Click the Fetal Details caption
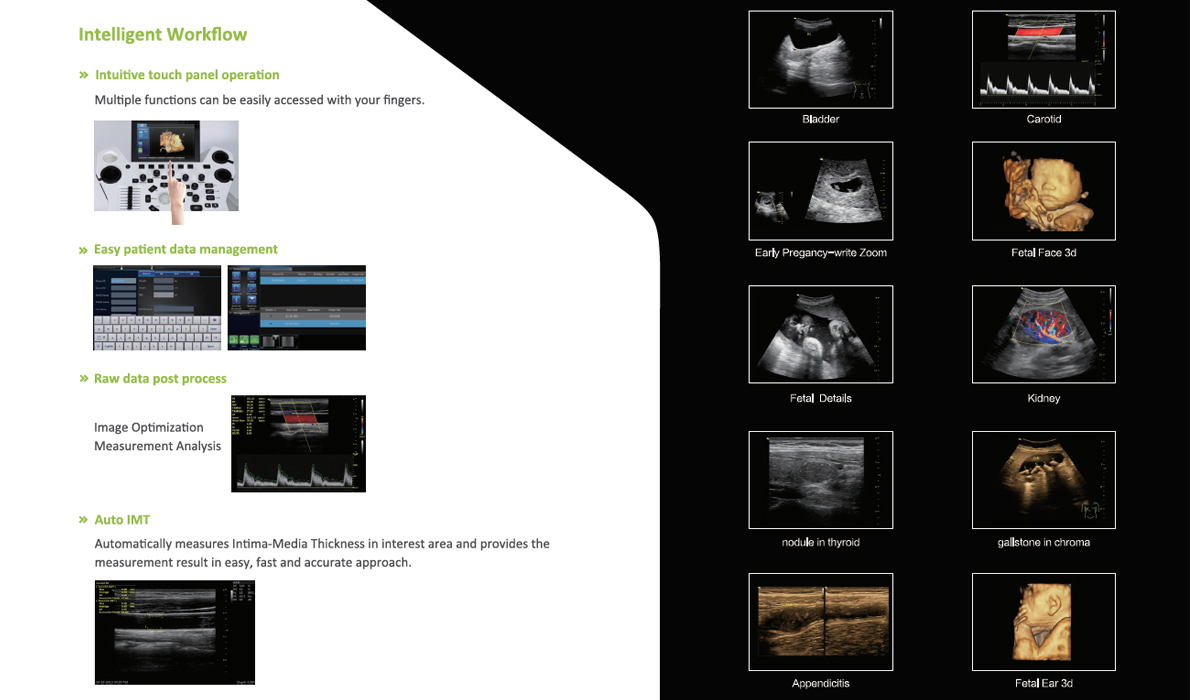1190x700 pixels. [x=820, y=398]
